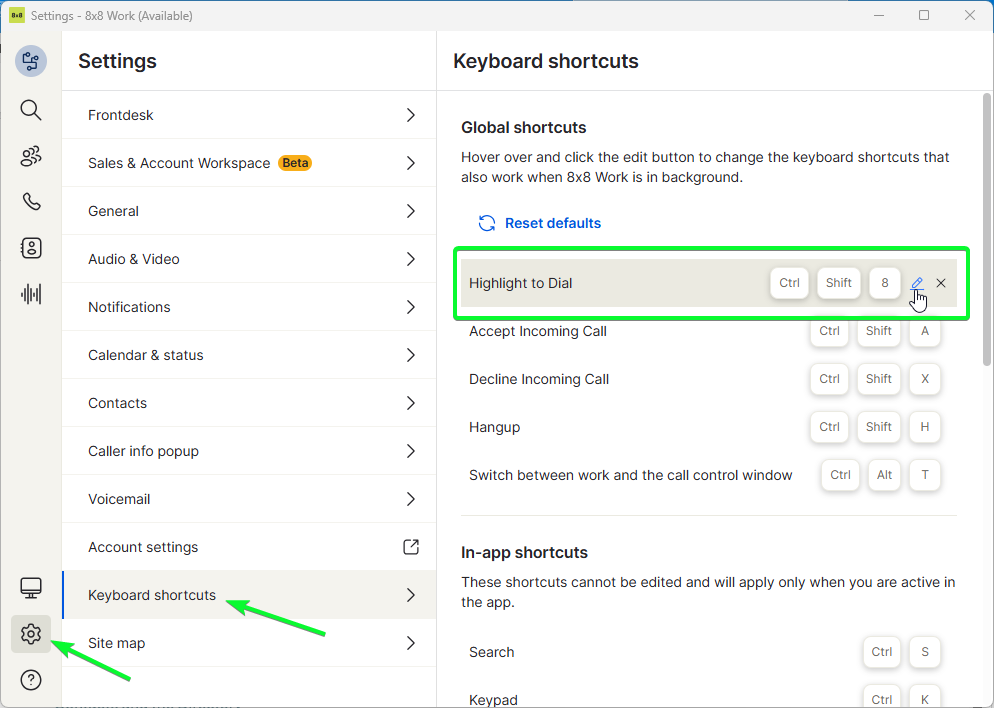Image resolution: width=994 pixels, height=708 pixels.
Task: Expand the Contacts settings chevron
Action: (411, 403)
